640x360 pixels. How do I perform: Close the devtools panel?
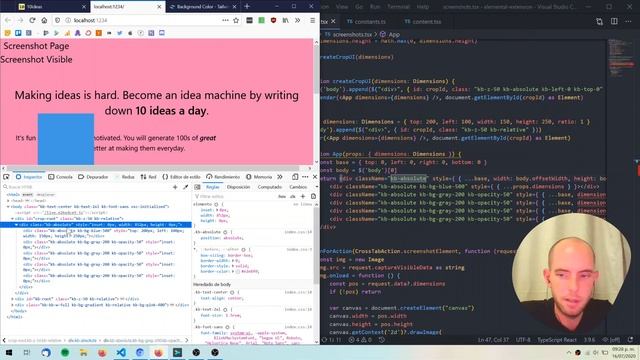[x=315, y=177]
